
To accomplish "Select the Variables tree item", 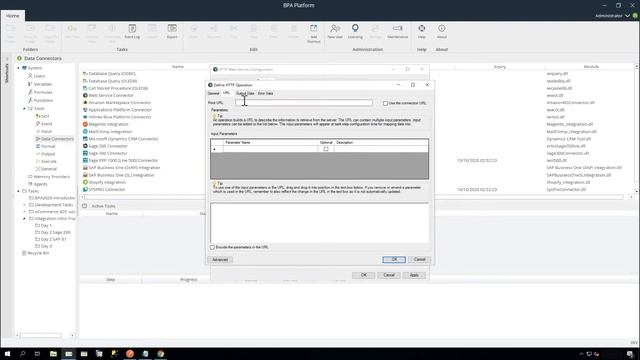I will click(x=42, y=84).
